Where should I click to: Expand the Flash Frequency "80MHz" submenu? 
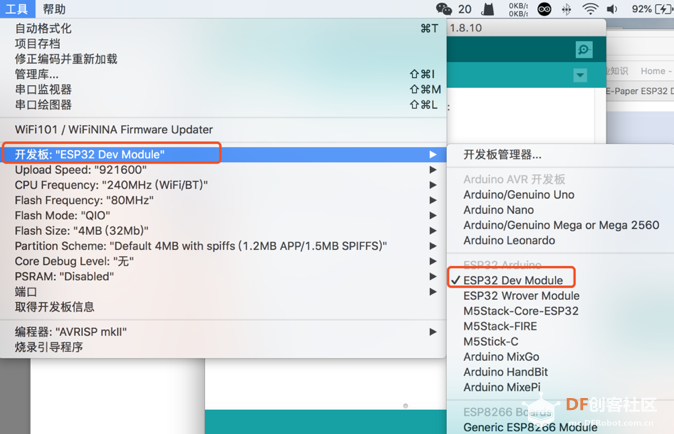click(223, 200)
